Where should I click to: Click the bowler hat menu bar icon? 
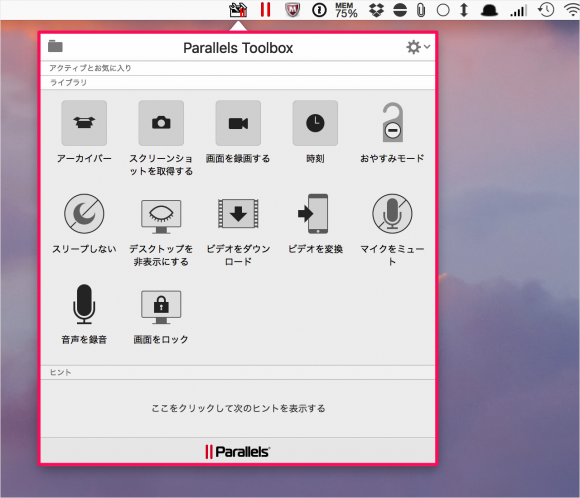[x=489, y=11]
